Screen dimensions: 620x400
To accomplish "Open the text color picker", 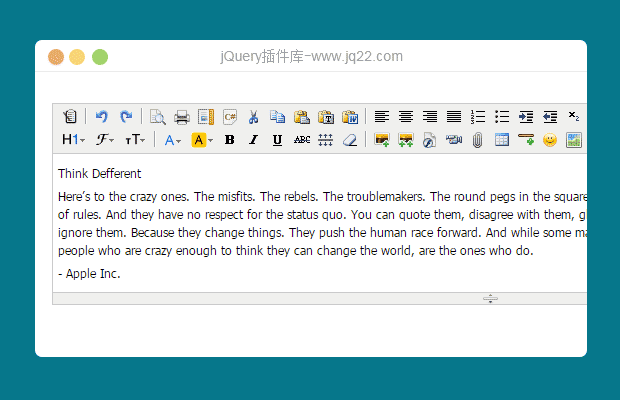I will [x=173, y=140].
